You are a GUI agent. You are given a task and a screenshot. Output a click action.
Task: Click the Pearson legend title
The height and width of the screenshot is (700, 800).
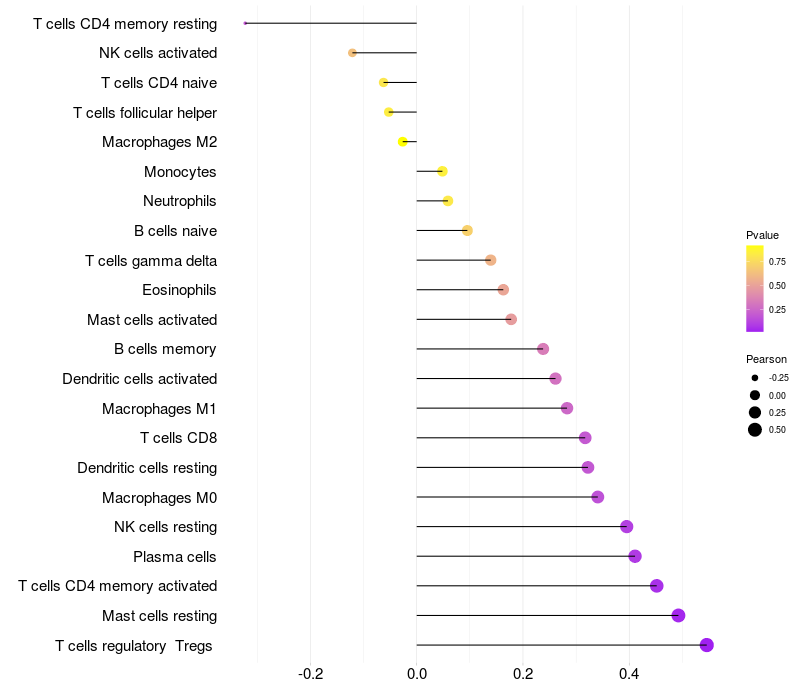coord(766,359)
